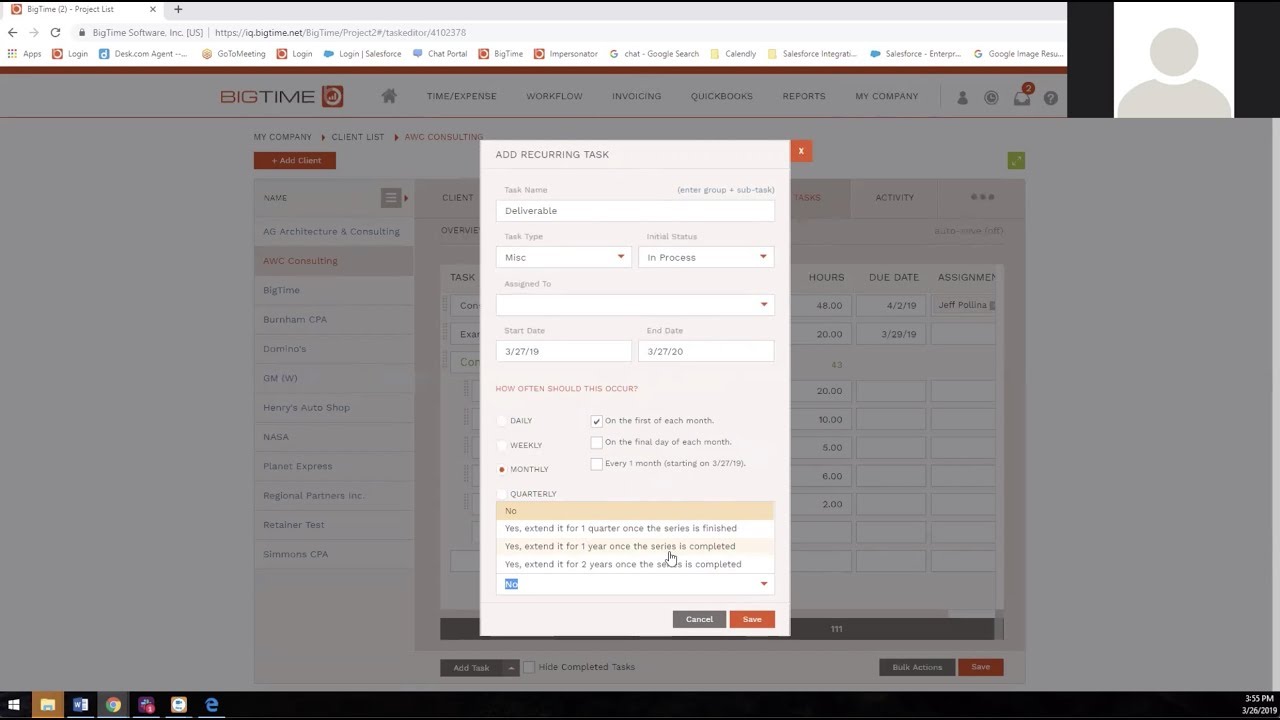Screen dimensions: 1280x720
Task: Open the Calendly bookmark
Action: (733, 54)
